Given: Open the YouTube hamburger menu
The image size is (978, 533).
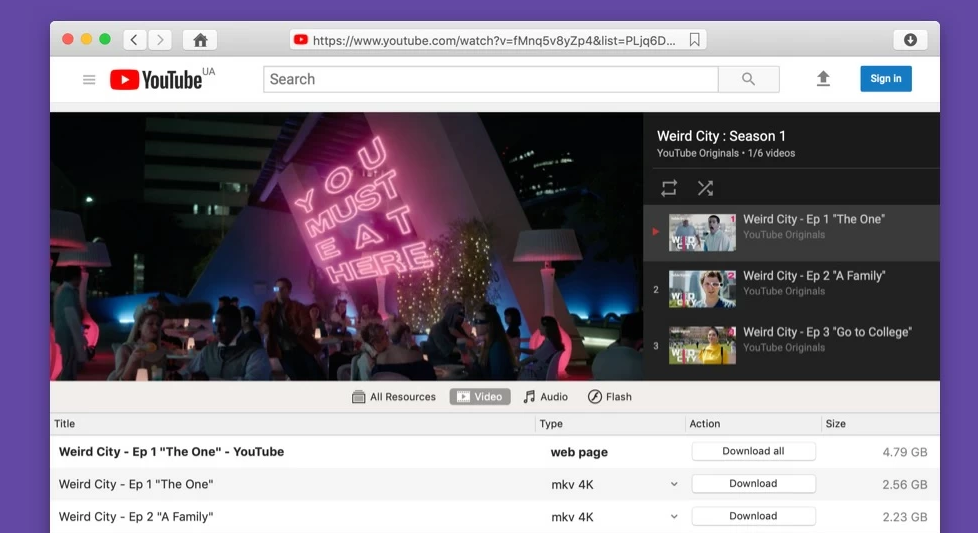Looking at the screenshot, I should pos(89,79).
